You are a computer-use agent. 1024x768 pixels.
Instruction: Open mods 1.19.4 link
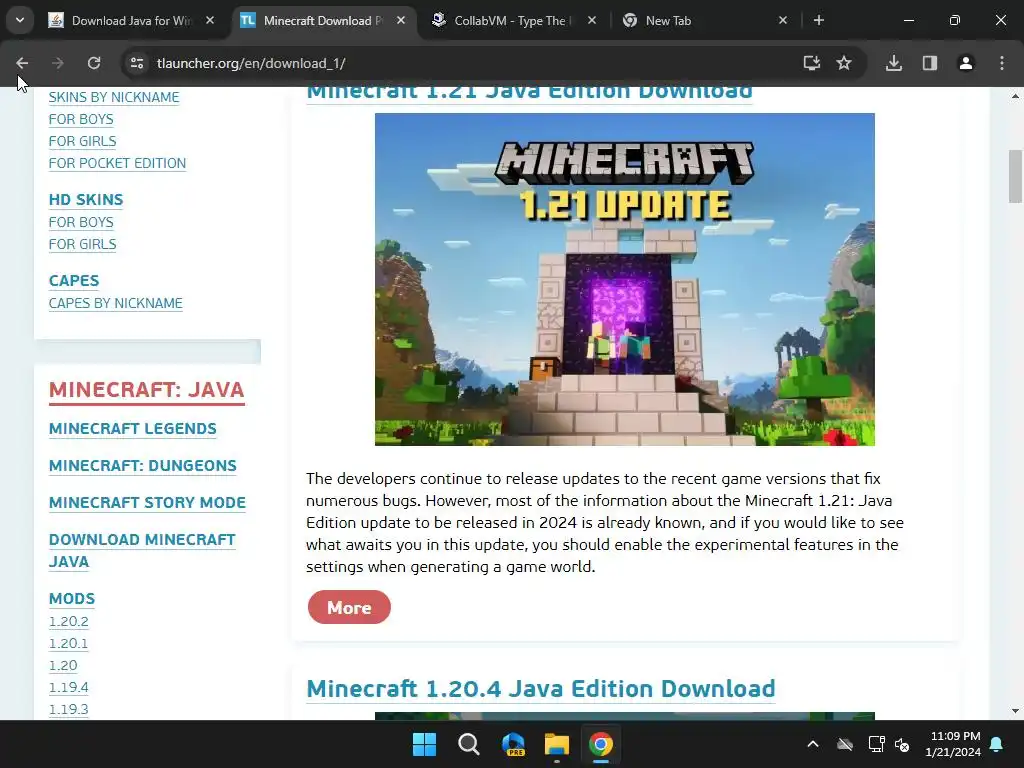[69, 688]
